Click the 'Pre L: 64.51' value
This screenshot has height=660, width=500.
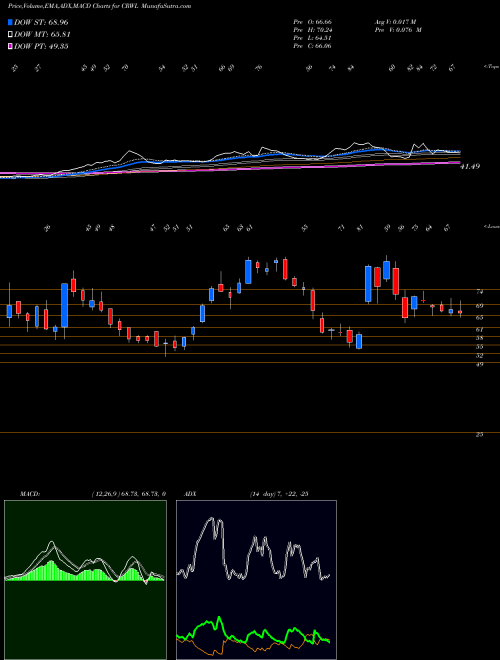click(312, 38)
